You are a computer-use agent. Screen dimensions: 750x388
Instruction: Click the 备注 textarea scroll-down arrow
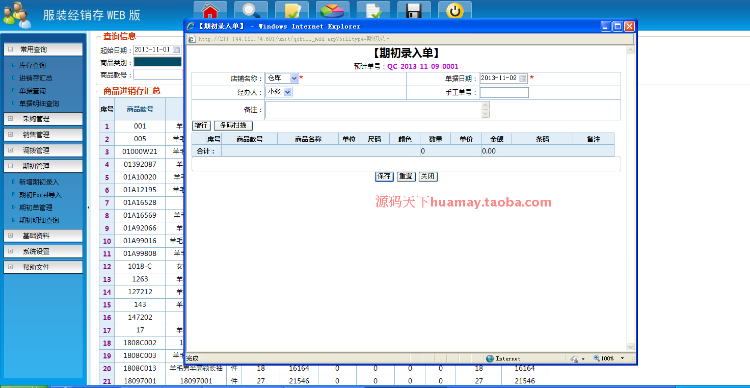pyautogui.click(x=485, y=115)
